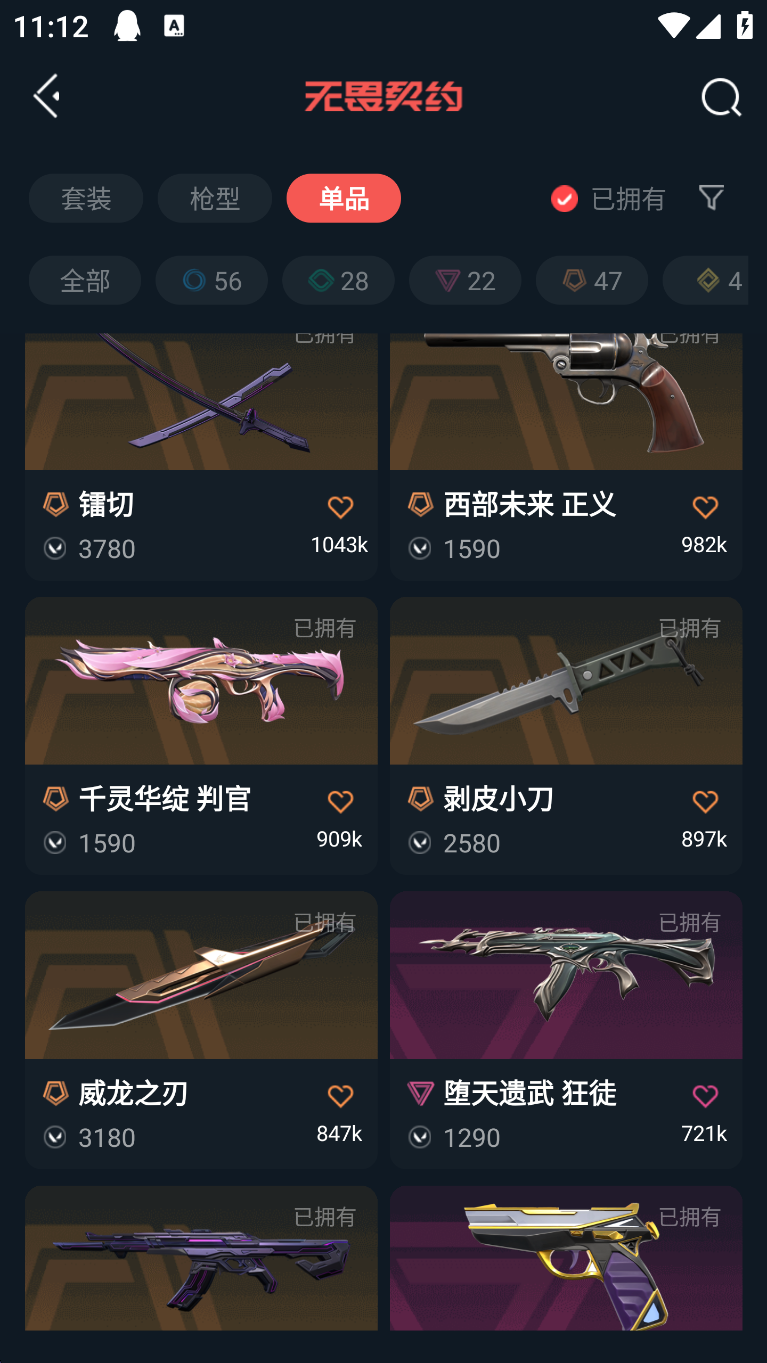Switch to the 套装 tab
The height and width of the screenshot is (1363, 767).
coord(86,198)
